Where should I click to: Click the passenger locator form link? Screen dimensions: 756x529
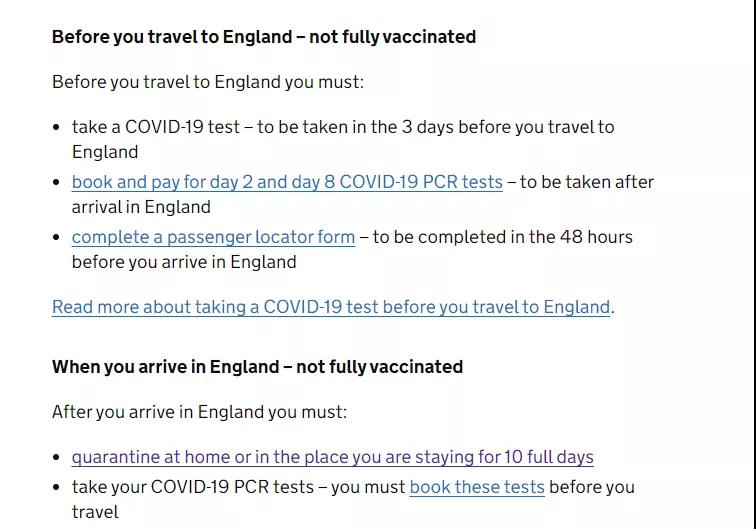[x=213, y=237]
